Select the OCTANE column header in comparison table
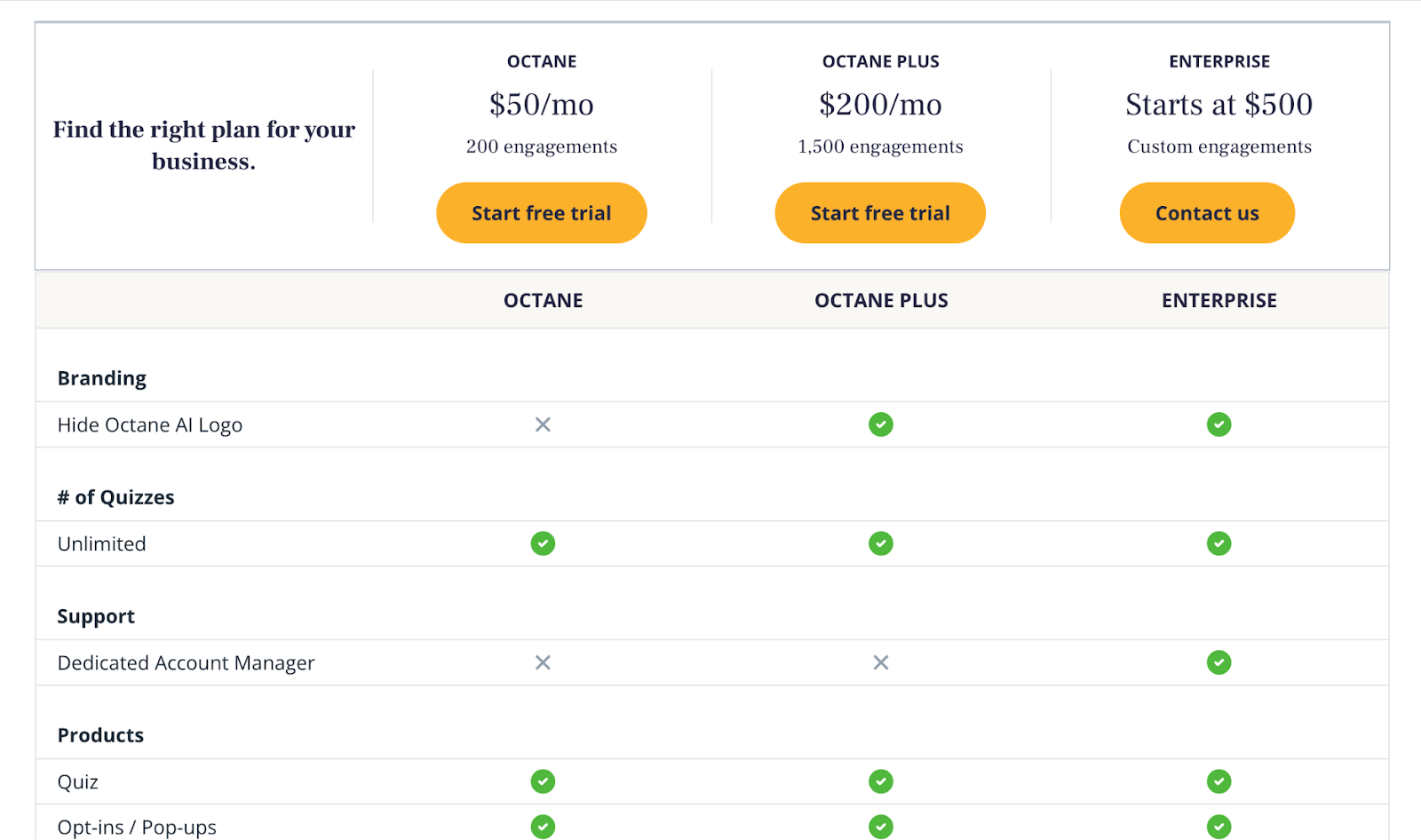Image resolution: width=1421 pixels, height=840 pixels. tap(543, 300)
